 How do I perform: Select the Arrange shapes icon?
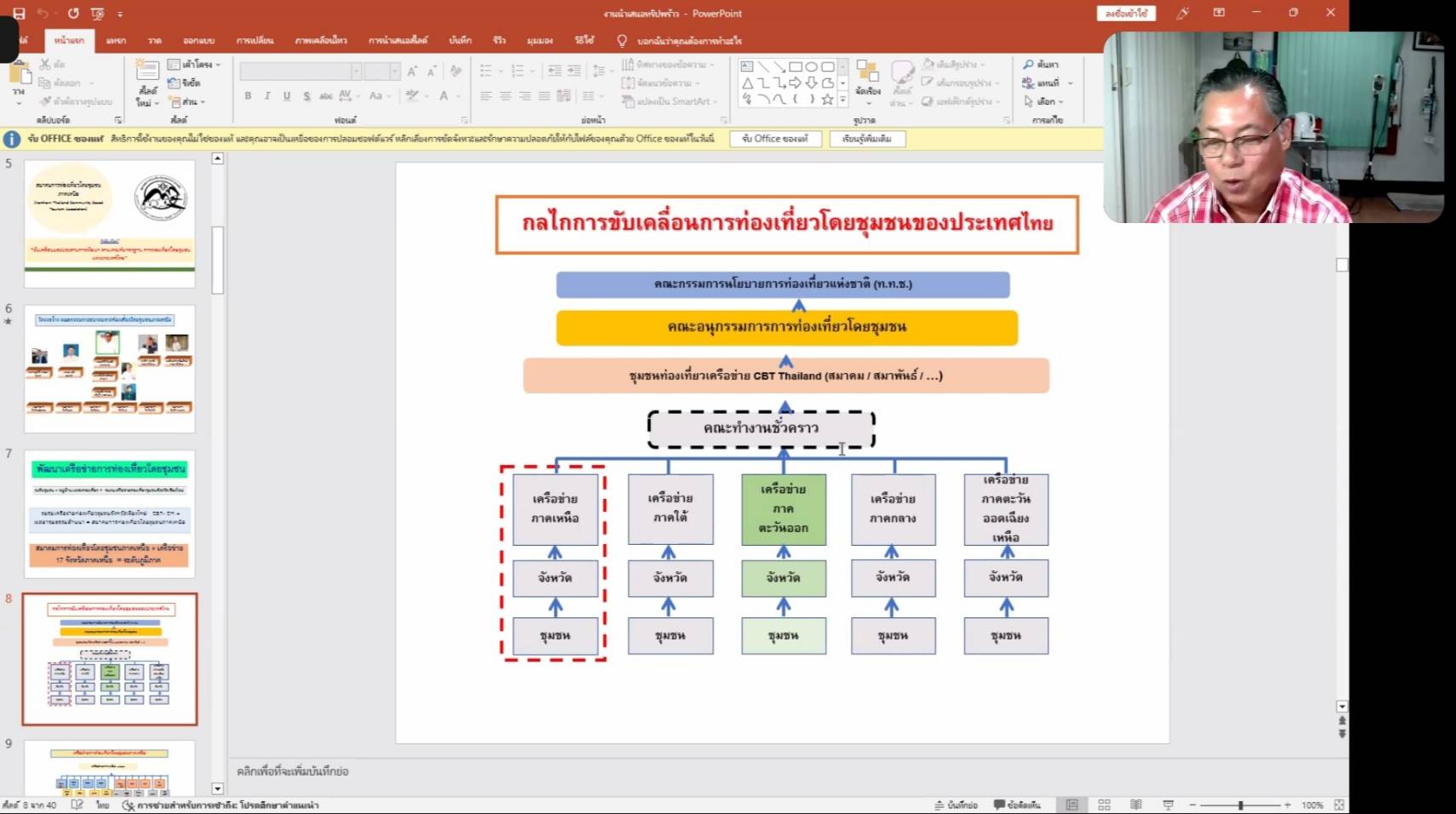[x=867, y=79]
